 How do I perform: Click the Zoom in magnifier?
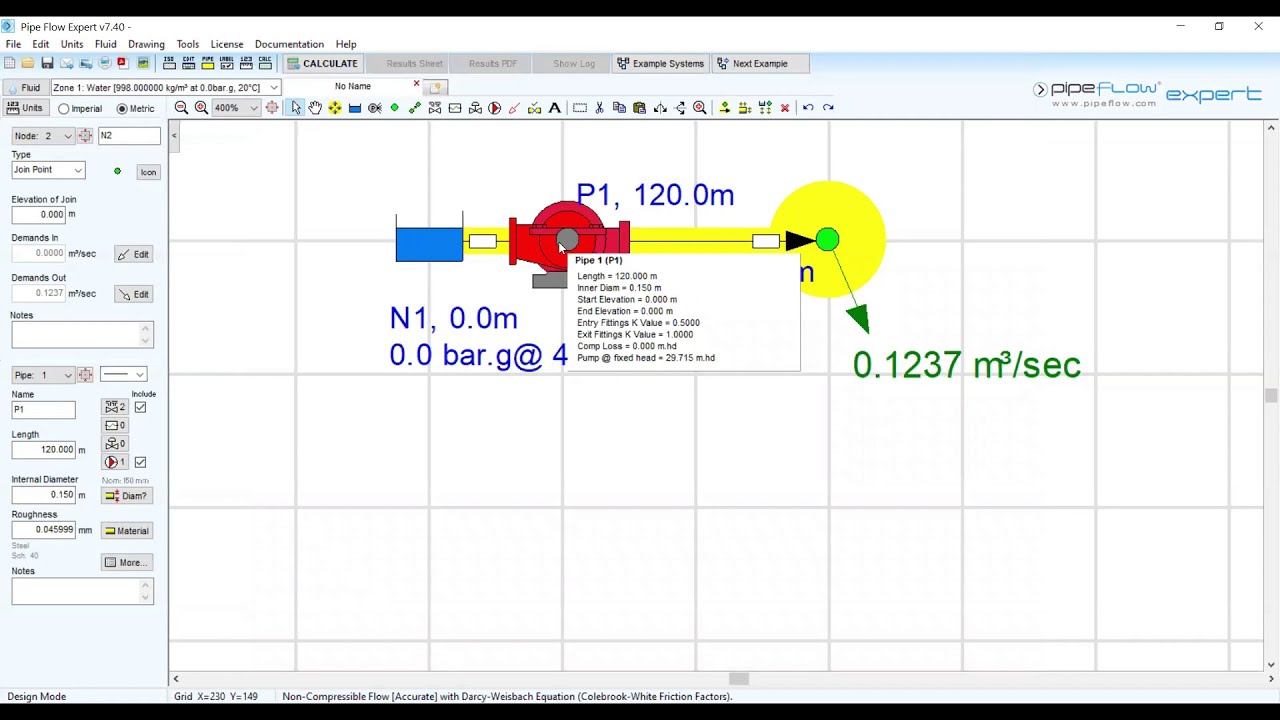(x=201, y=108)
